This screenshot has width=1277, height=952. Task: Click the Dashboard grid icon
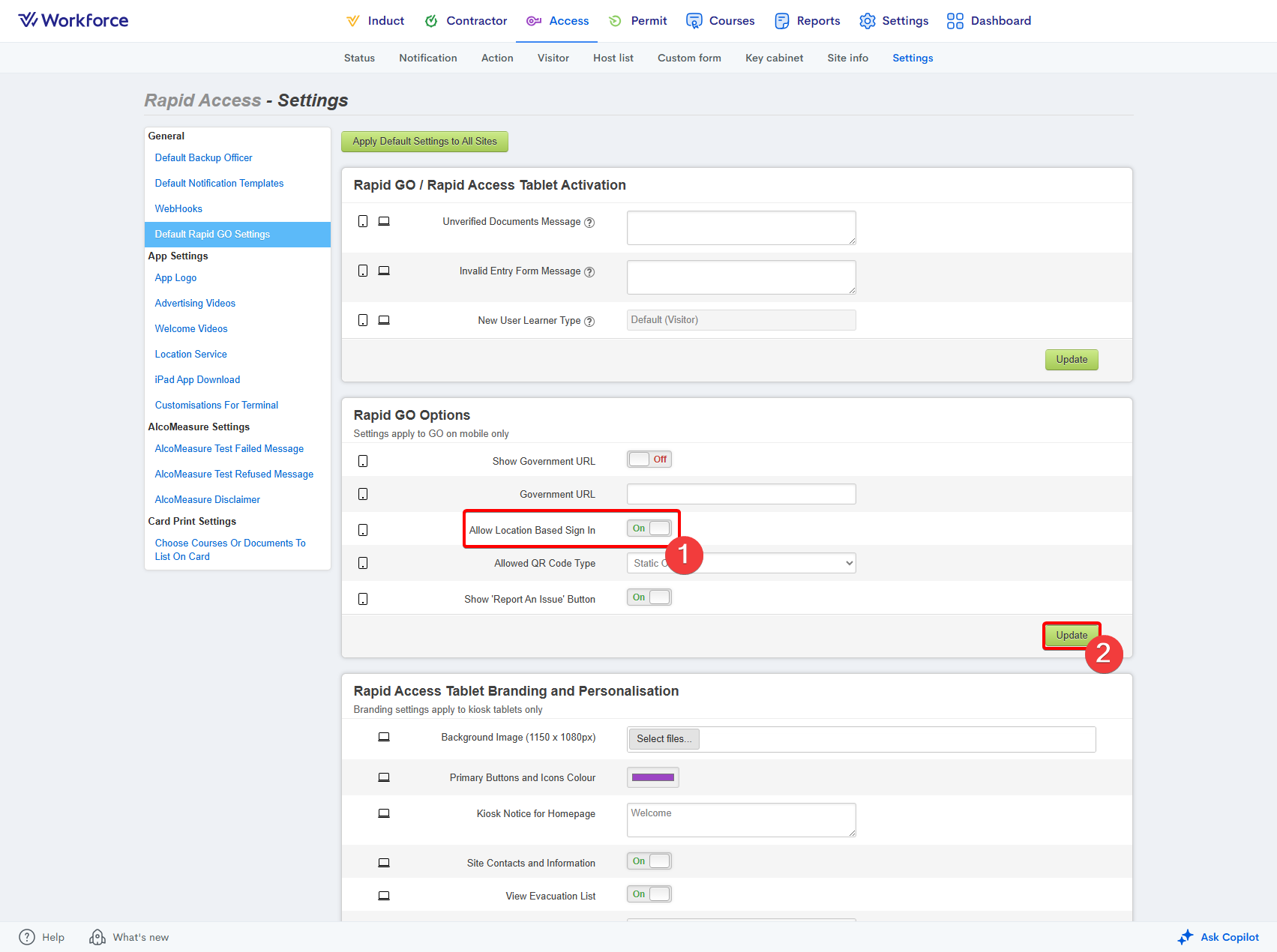(955, 21)
